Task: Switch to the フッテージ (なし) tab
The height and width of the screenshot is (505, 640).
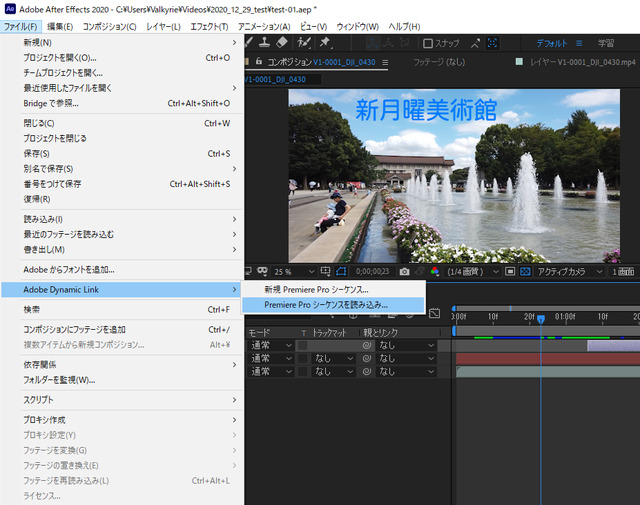Action: (x=439, y=62)
